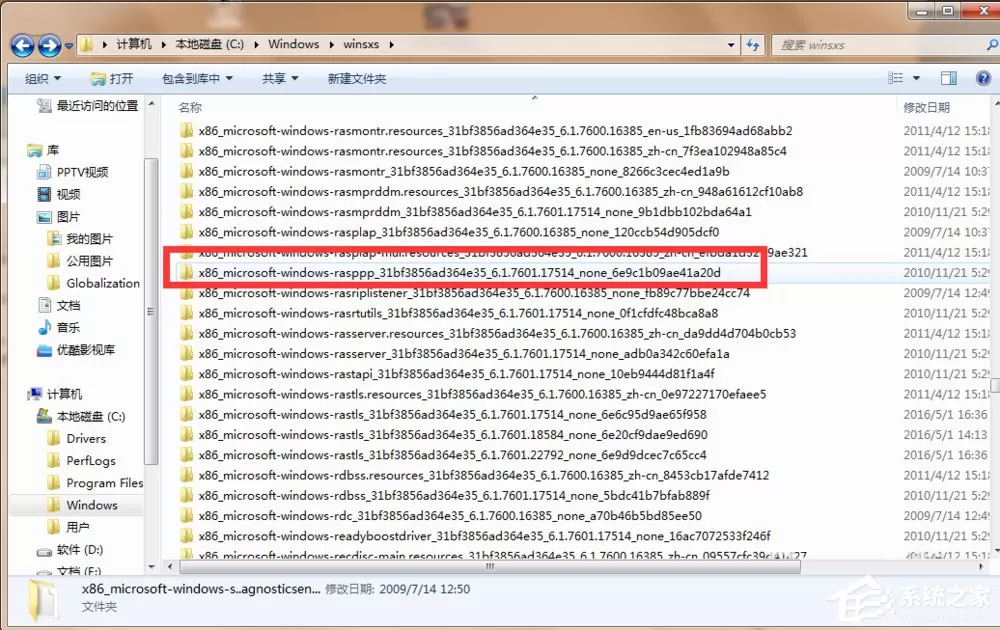Go back with the Back arrow button
This screenshot has width=1000, height=630.
point(22,45)
